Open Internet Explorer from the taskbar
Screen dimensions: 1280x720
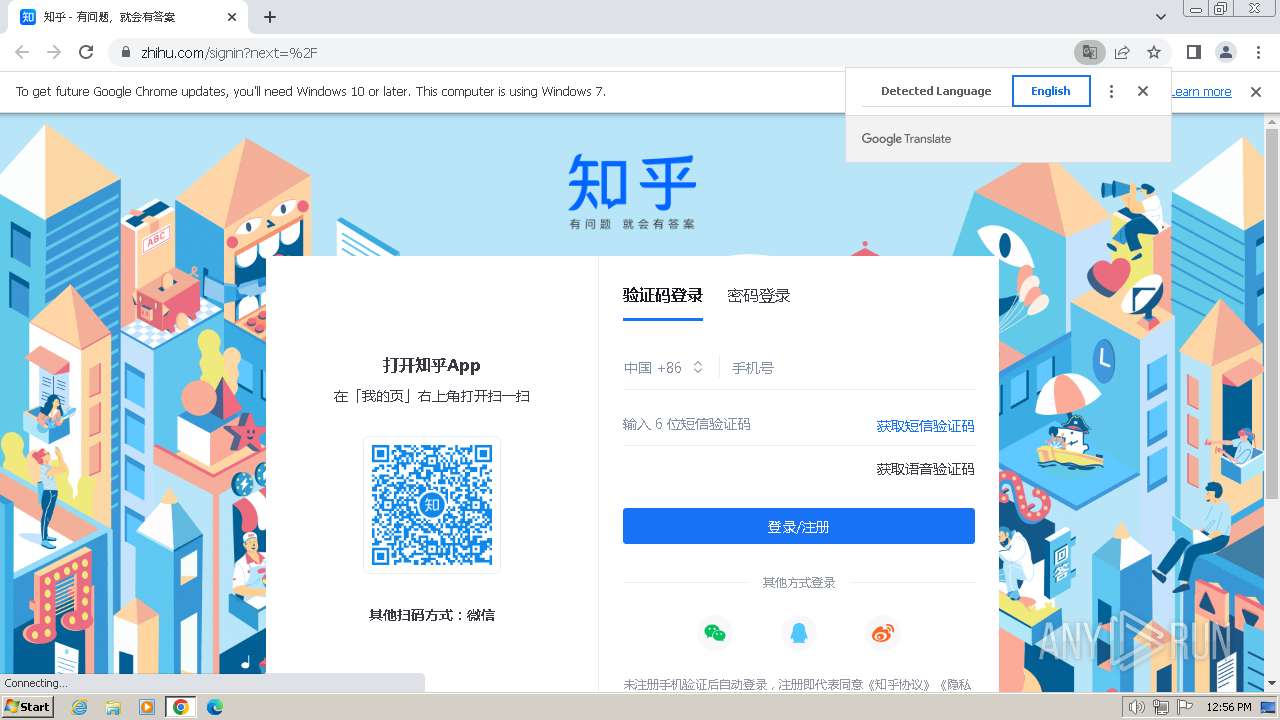[79, 707]
